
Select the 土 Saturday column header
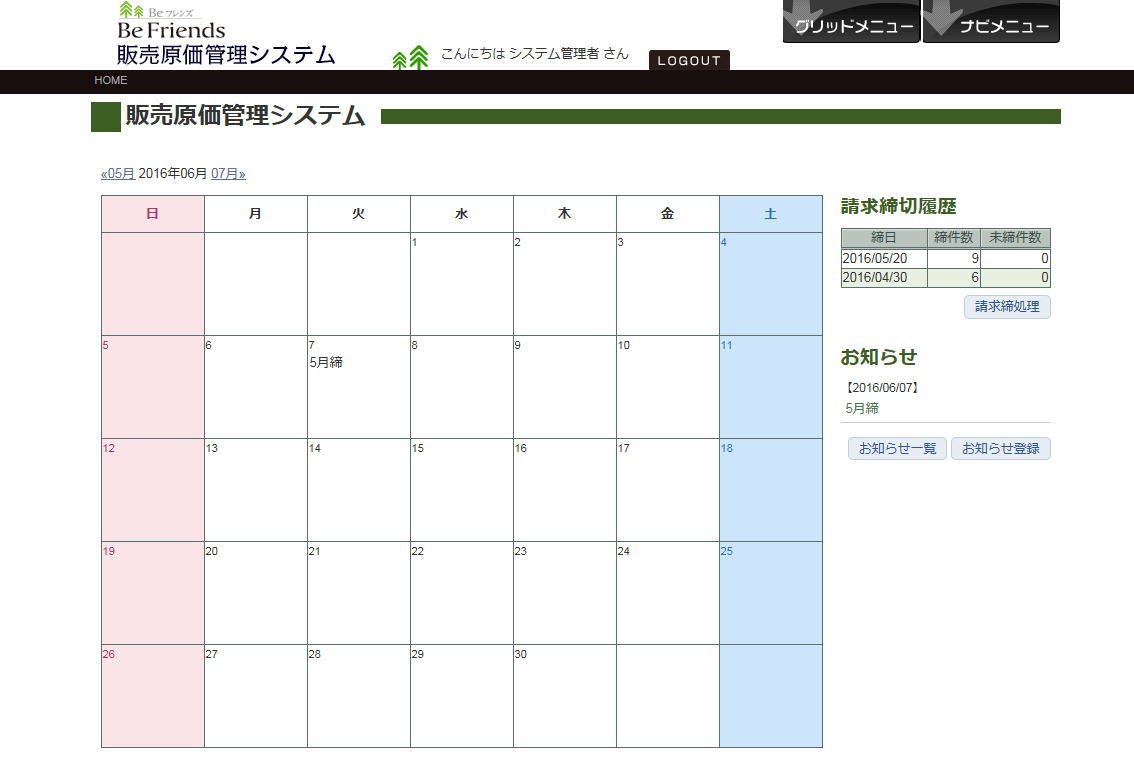click(771, 214)
